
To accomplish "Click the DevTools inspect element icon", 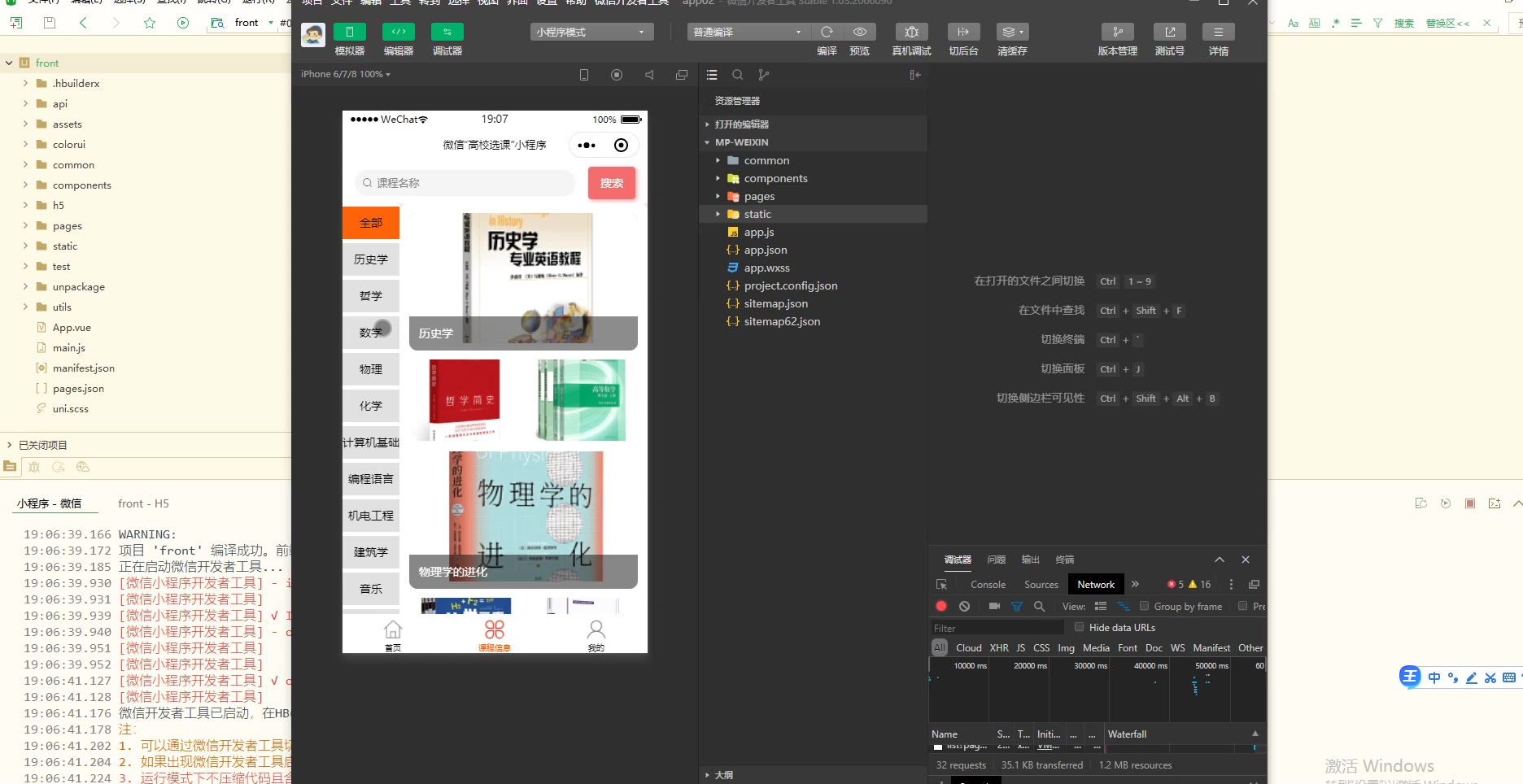I will coord(941,585).
